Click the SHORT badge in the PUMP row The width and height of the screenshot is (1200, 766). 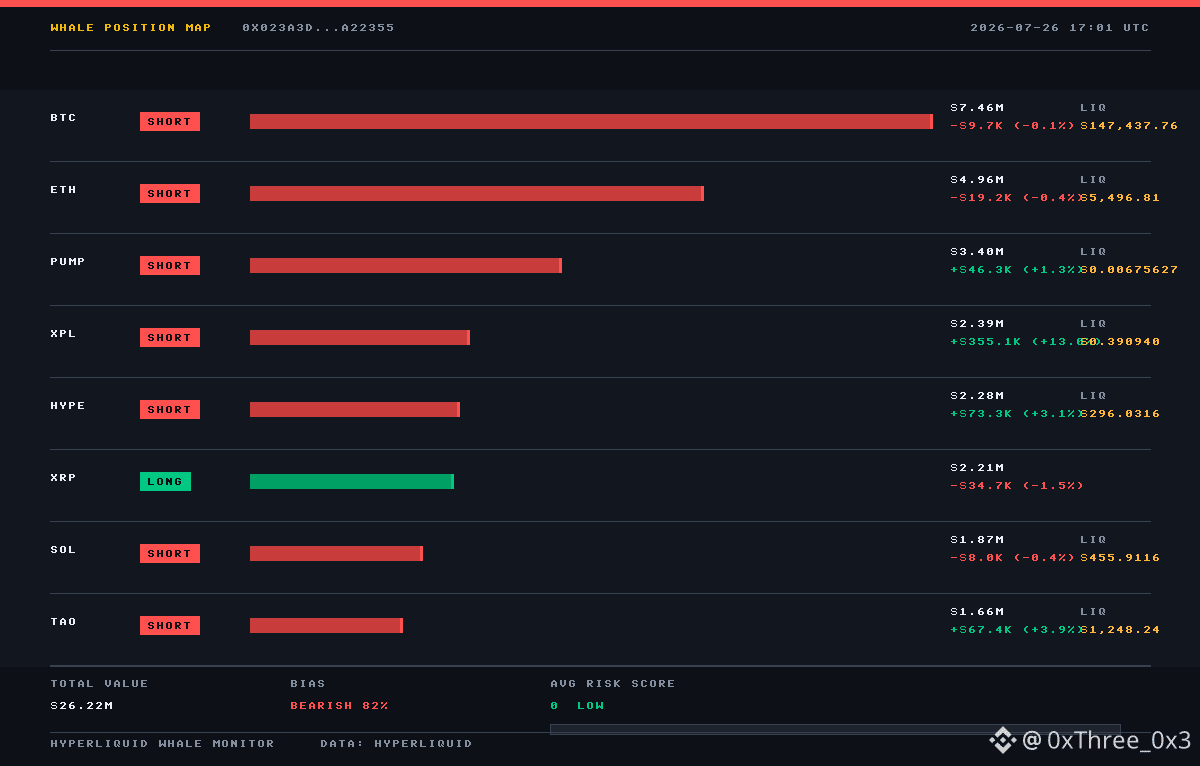click(170, 266)
